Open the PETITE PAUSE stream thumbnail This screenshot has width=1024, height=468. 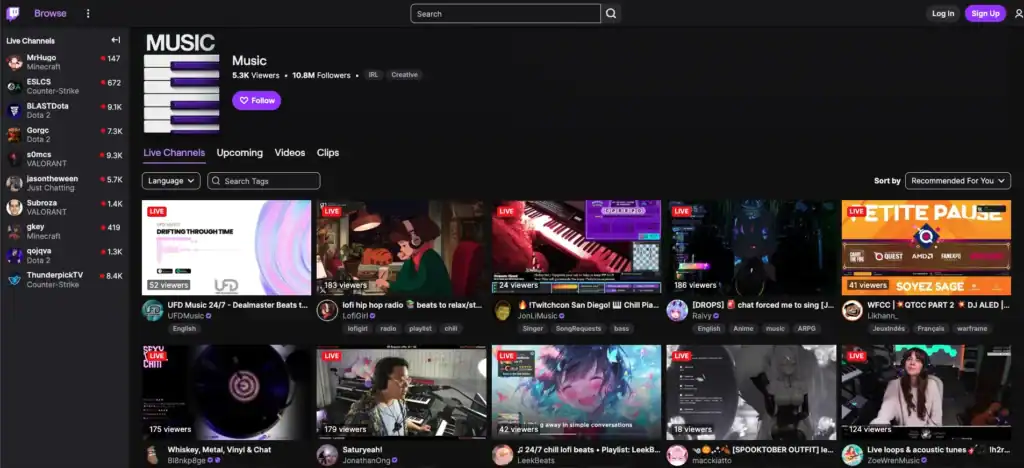[927, 248]
